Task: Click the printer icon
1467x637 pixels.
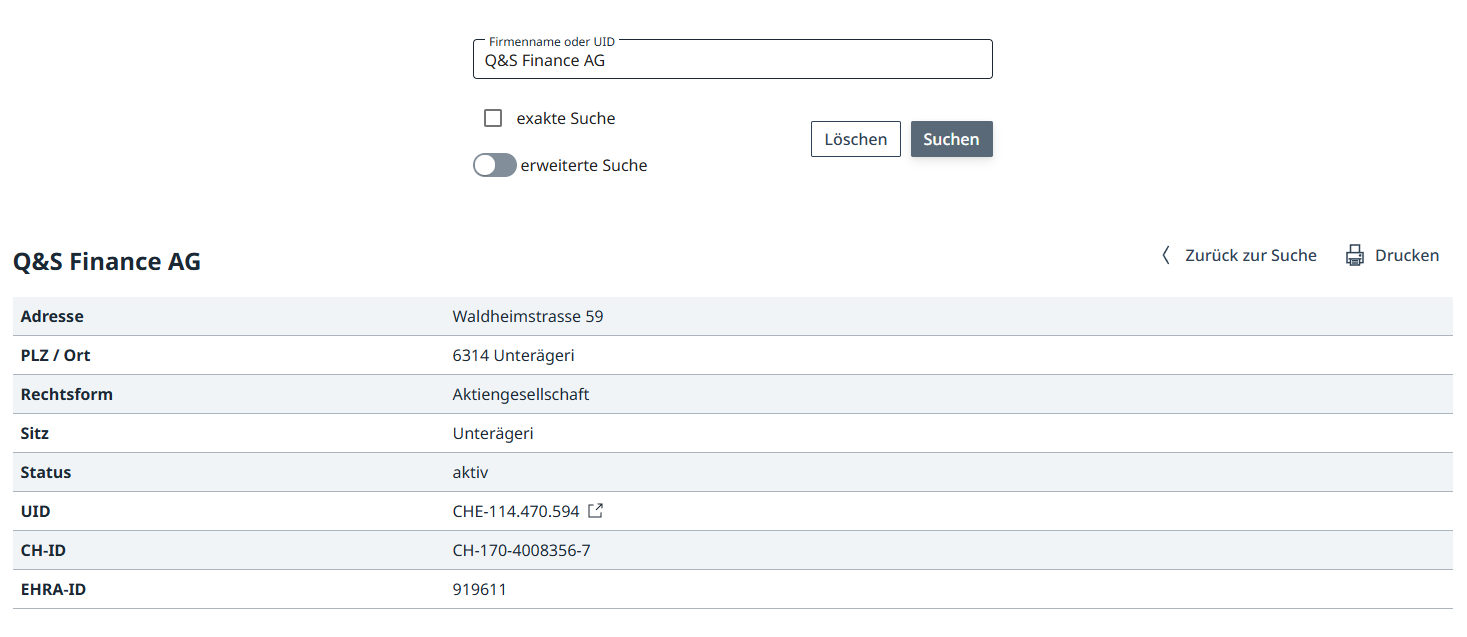Action: pyautogui.click(x=1355, y=255)
